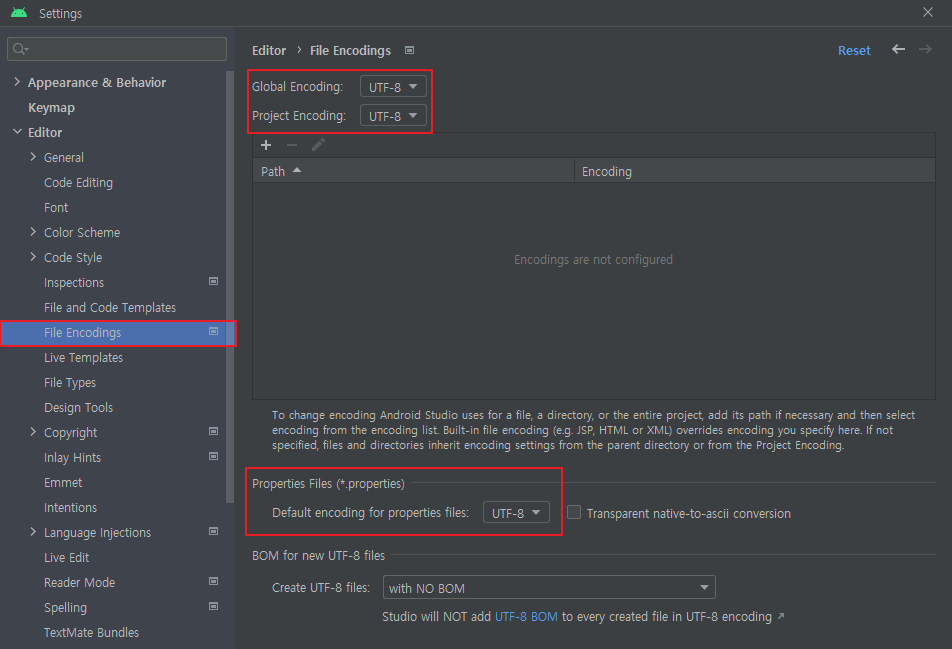Select Keymap in settings tree
Image resolution: width=952 pixels, height=649 pixels.
(52, 107)
